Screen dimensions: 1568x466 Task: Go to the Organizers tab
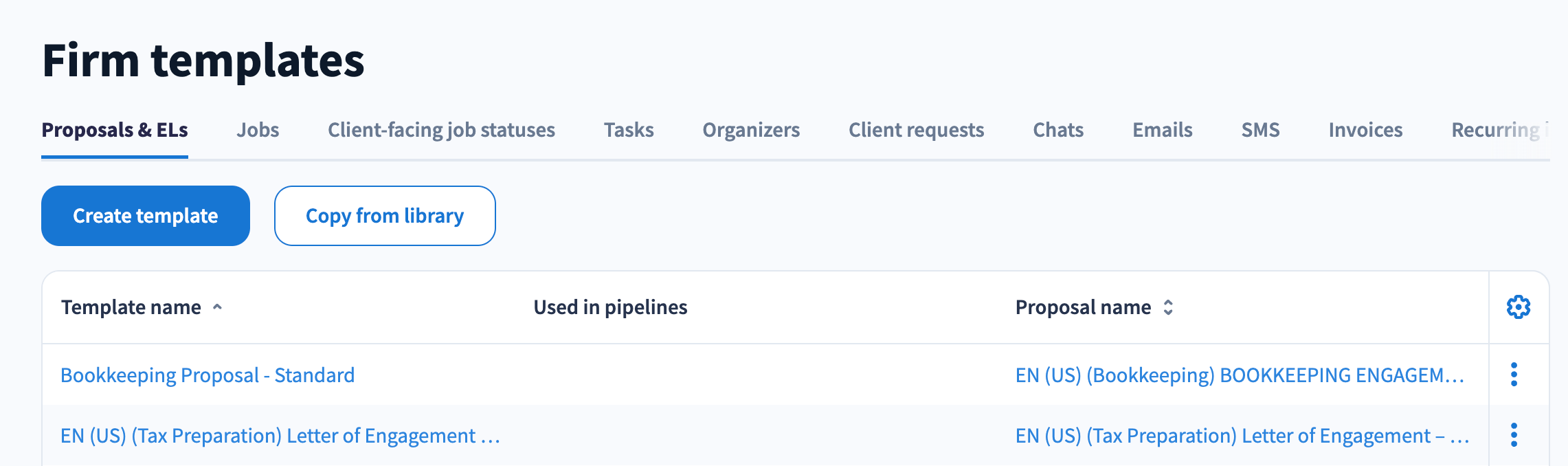pyautogui.click(x=751, y=130)
